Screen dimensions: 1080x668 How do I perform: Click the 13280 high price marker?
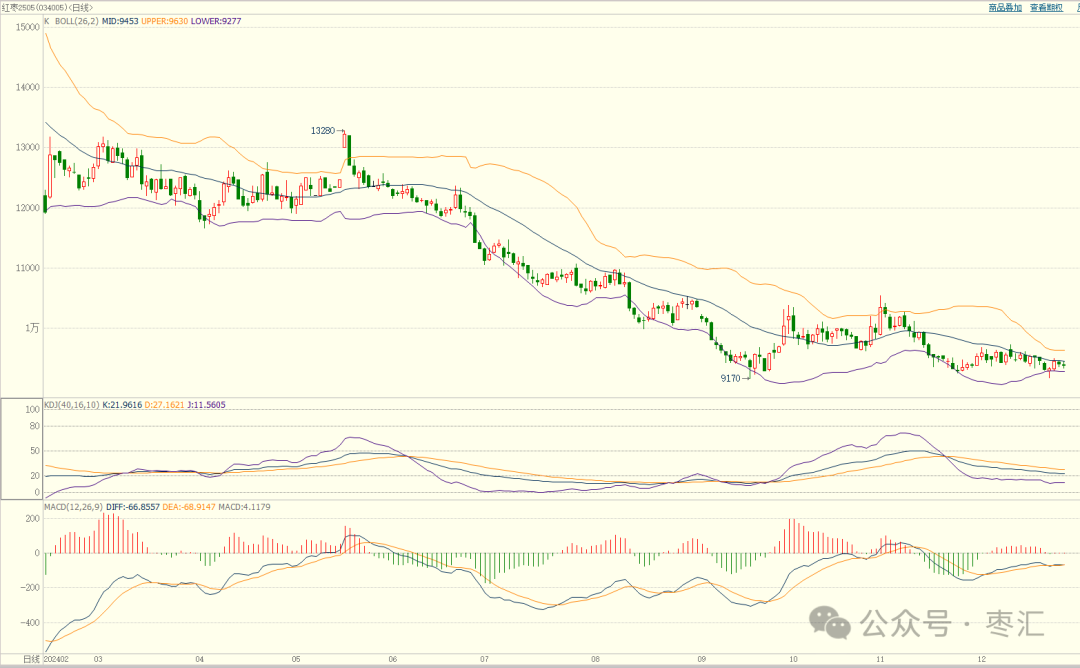pyautogui.click(x=322, y=131)
